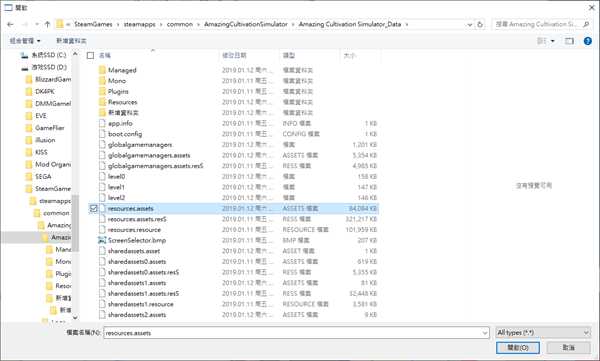Image resolution: width=600 pixels, height=361 pixels.
Task: Toggle the preview pane icon
Action: point(569,41)
